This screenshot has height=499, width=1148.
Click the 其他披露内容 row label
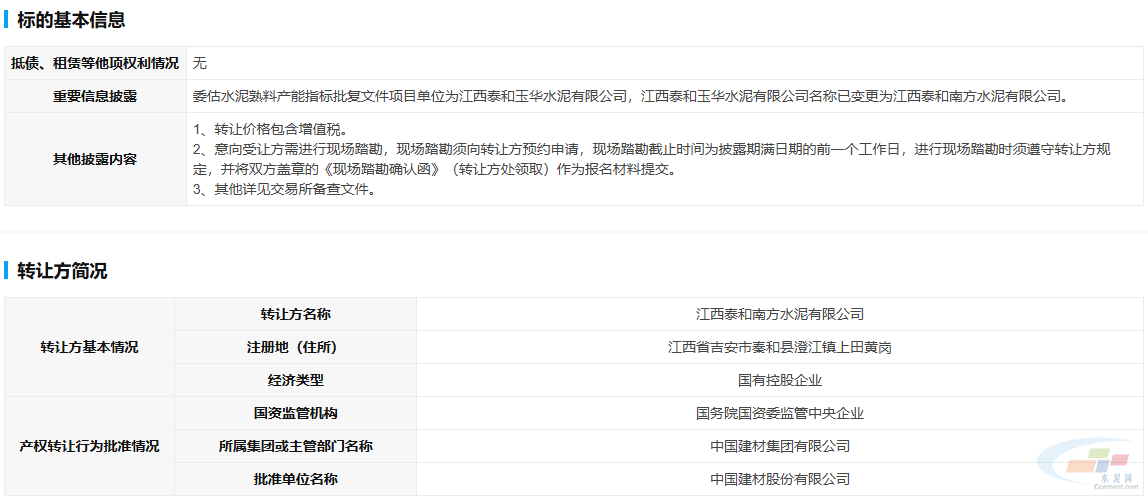tap(95, 159)
